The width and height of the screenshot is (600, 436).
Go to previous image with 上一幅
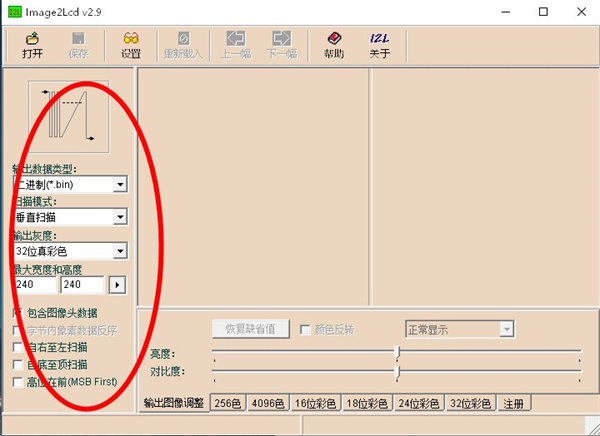coord(236,45)
